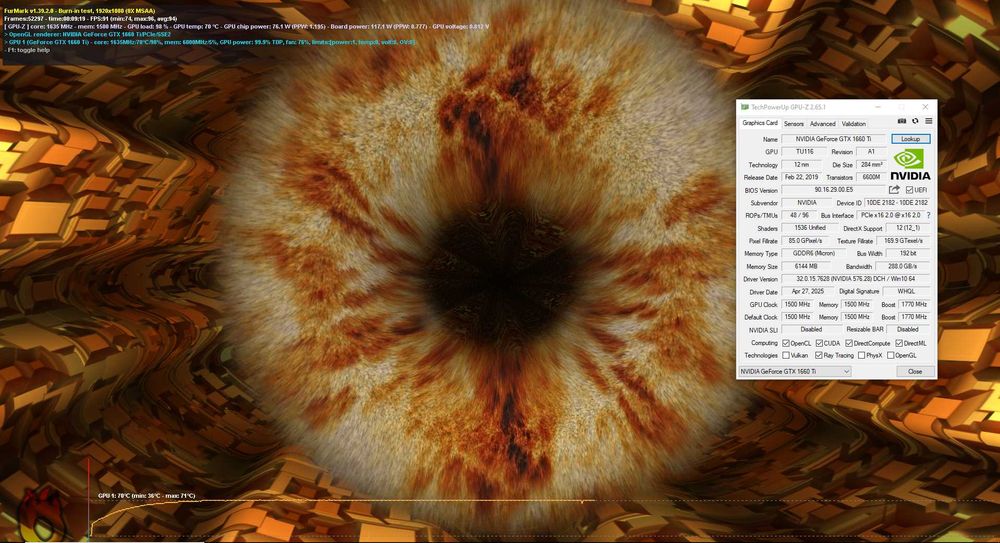
Task: Click the FurMark GPU temperature graph label
Action: coord(147,496)
